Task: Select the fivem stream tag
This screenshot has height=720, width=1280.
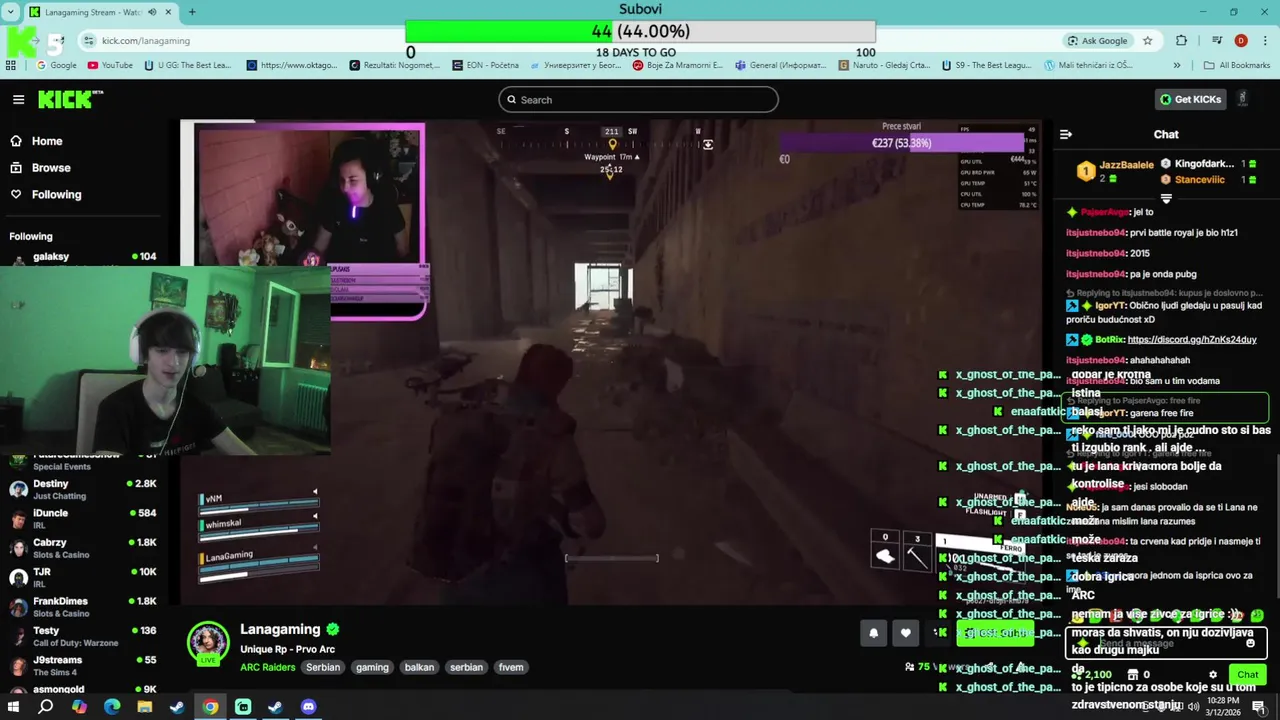Action: tap(511, 667)
